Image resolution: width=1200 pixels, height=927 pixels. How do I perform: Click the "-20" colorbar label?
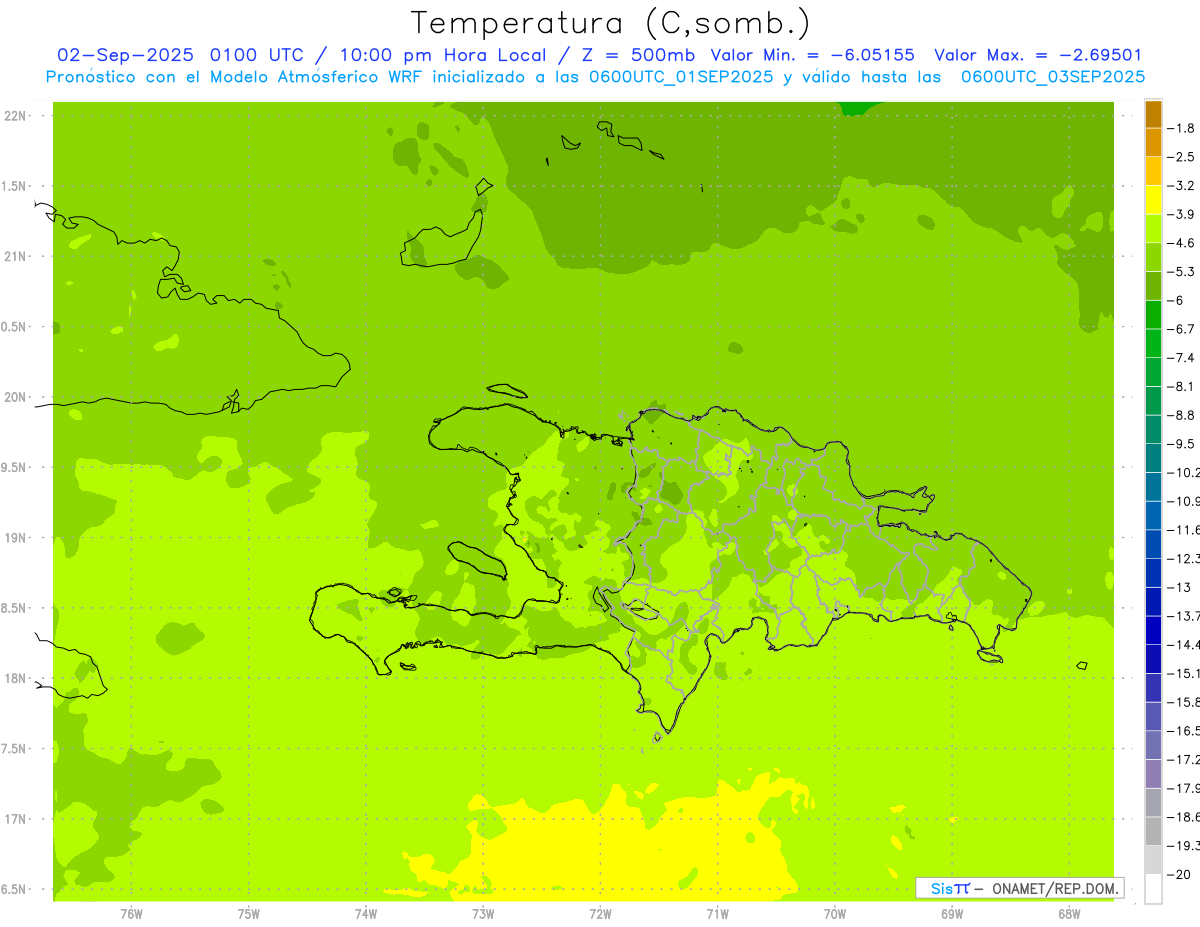(x=1181, y=874)
